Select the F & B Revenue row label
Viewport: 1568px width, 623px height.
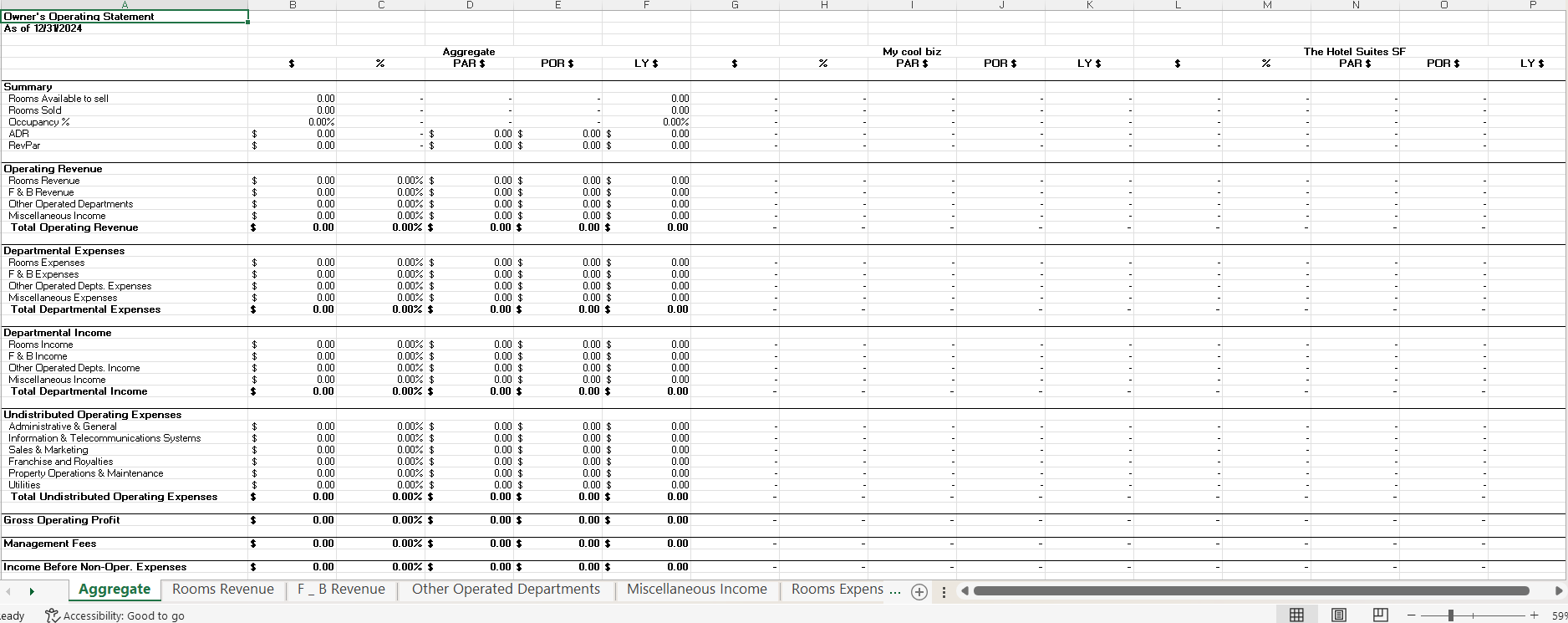[x=41, y=192]
